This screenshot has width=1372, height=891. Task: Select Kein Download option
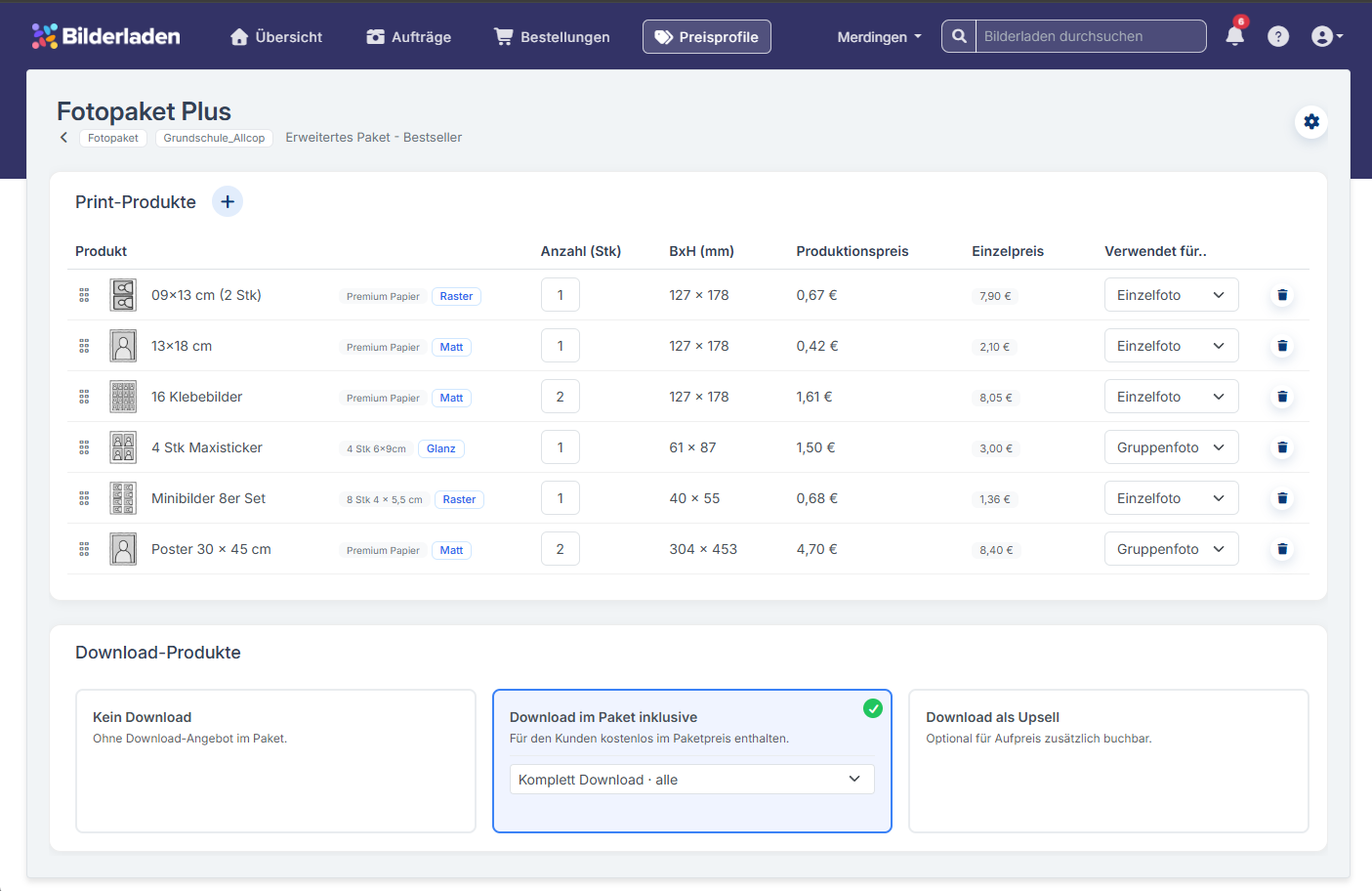[x=275, y=761]
